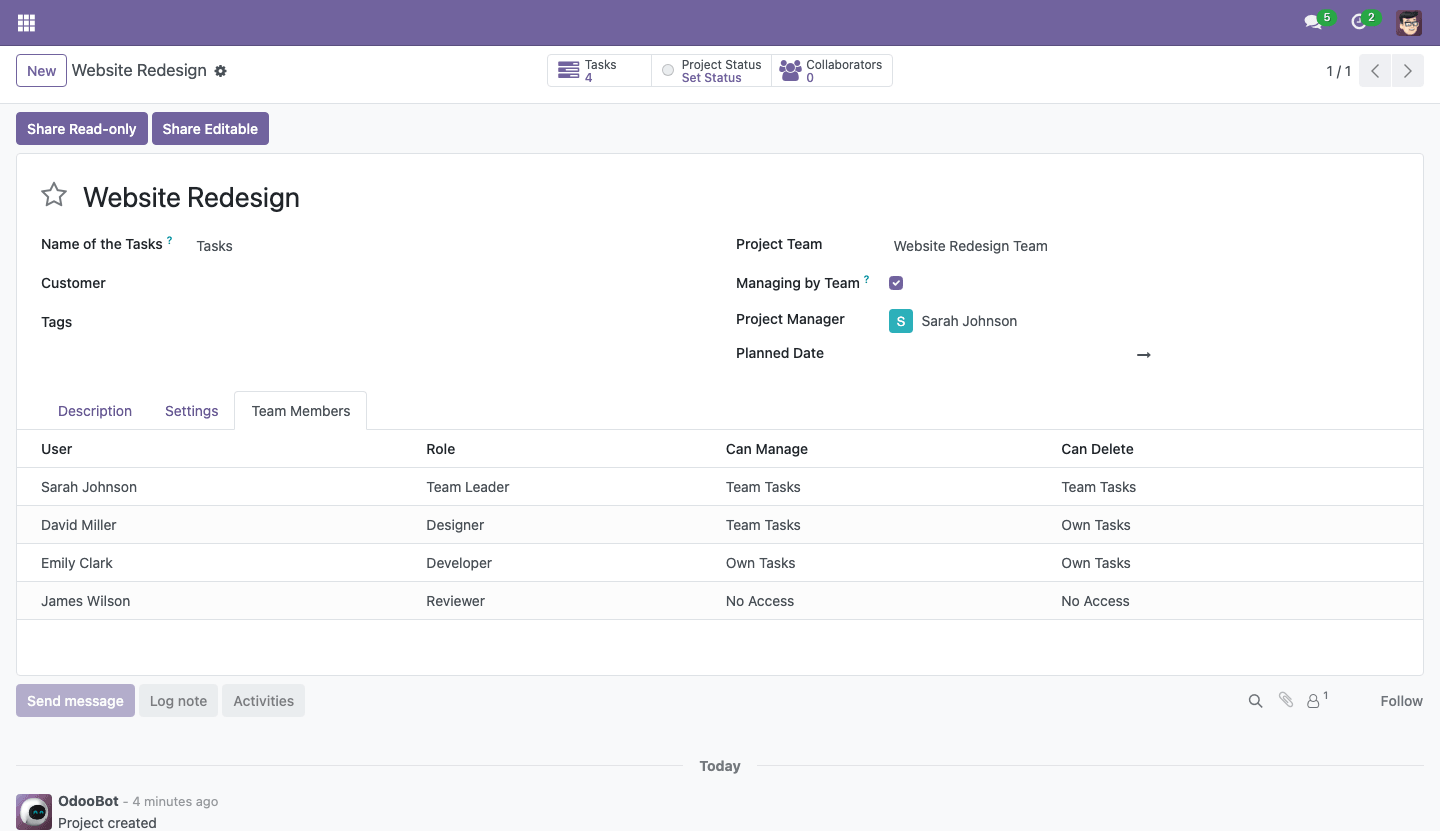Image resolution: width=1440 pixels, height=831 pixels.
Task: Click Share Read-only button
Action: 82,129
